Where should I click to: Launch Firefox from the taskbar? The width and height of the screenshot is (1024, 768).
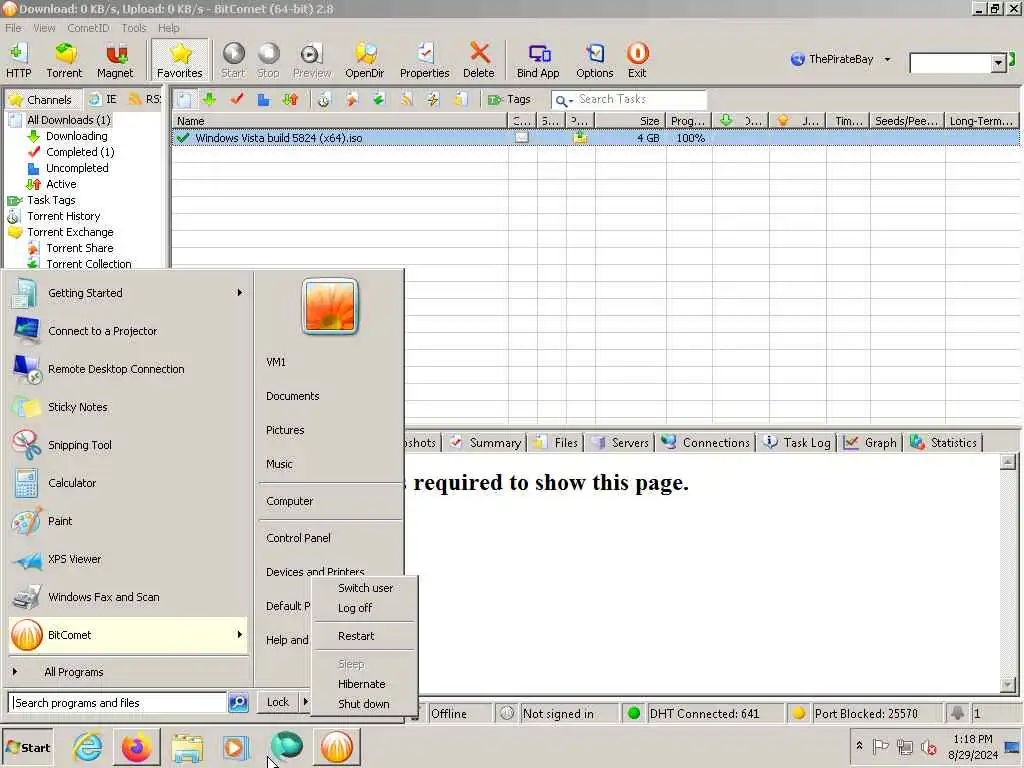click(136, 747)
